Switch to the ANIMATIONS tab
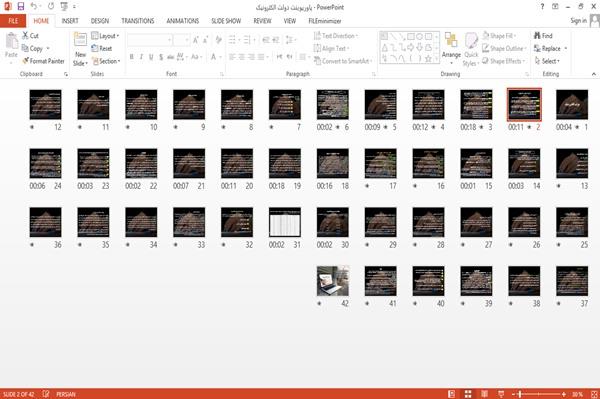This screenshot has width=600, height=399. (x=183, y=21)
